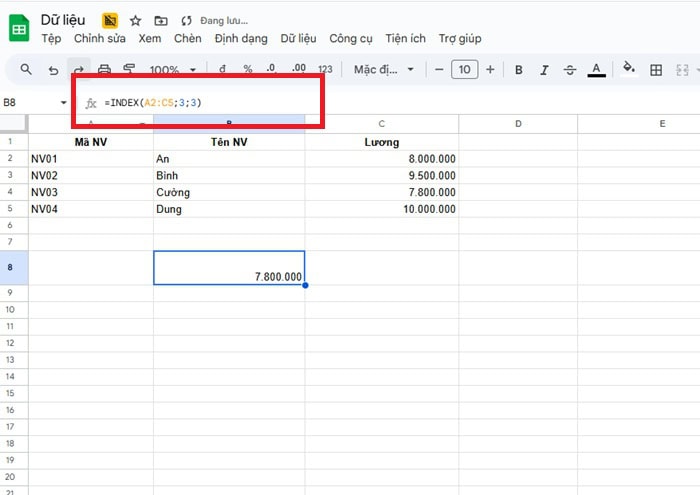Open the font Mặc đị... dropdown
This screenshot has height=495, width=700.
click(384, 70)
